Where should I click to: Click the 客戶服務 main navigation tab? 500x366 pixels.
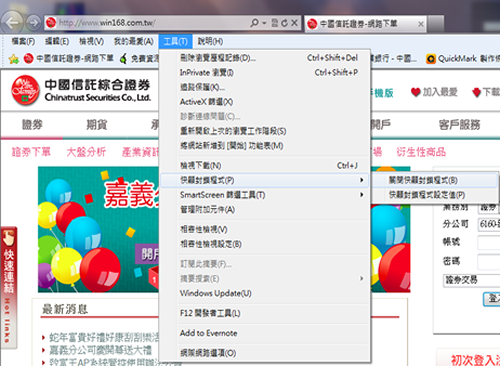tap(459, 125)
